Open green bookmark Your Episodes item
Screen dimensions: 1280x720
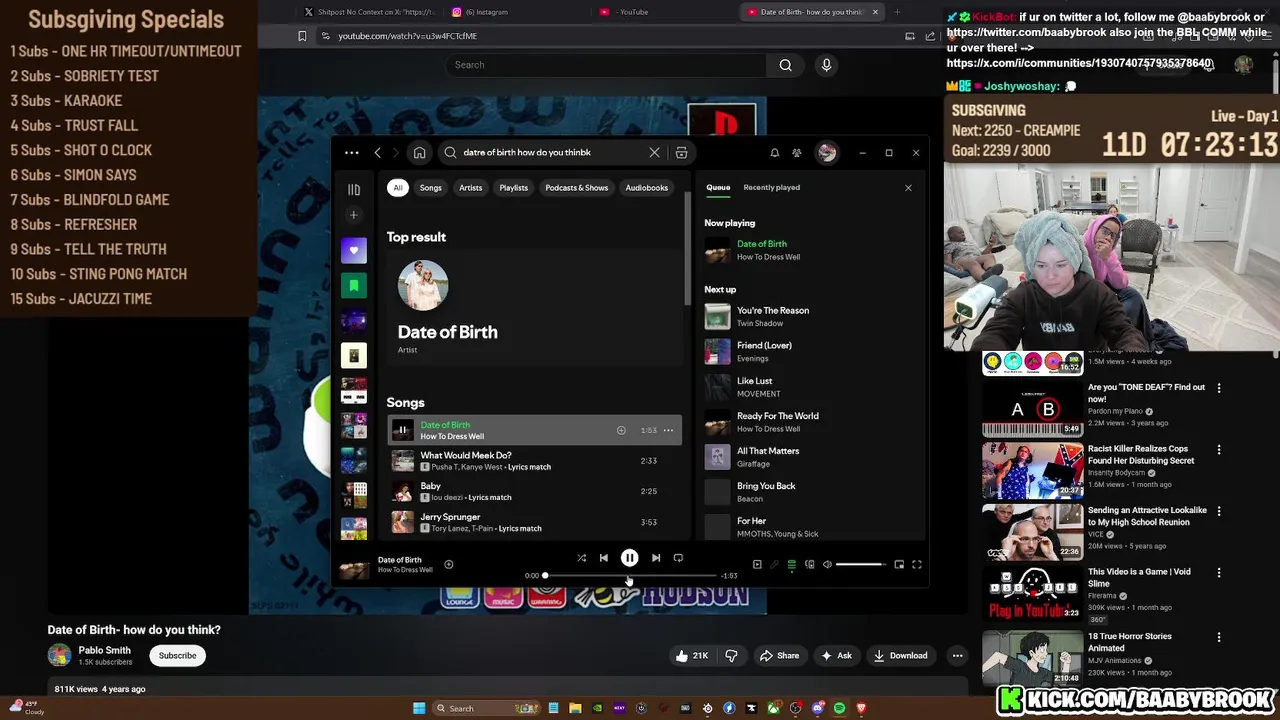pos(354,286)
